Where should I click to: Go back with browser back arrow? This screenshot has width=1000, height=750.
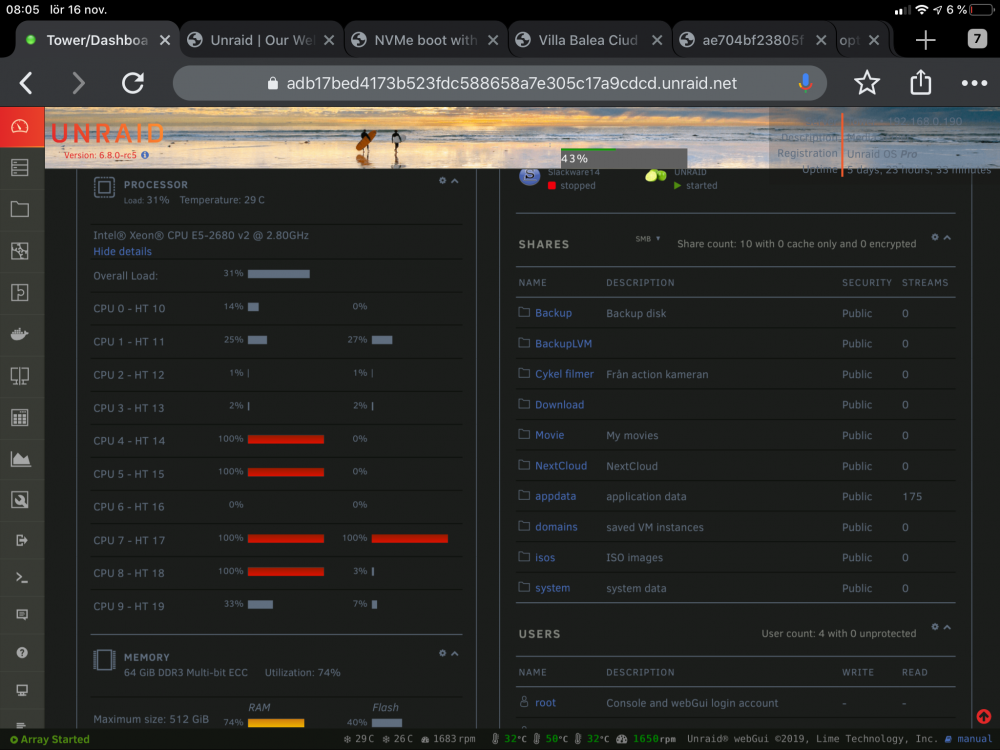tap(26, 83)
